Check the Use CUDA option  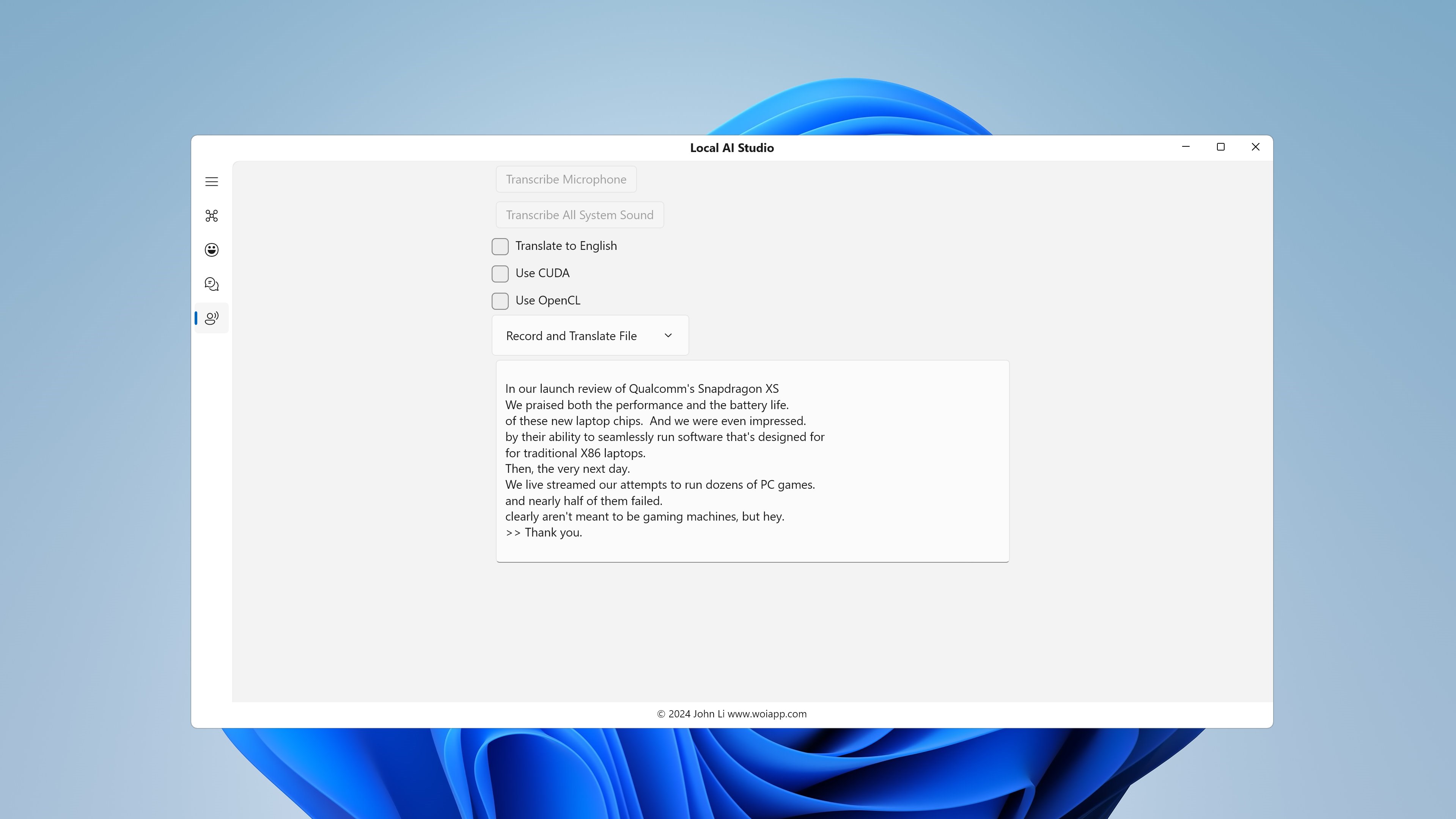tap(500, 273)
